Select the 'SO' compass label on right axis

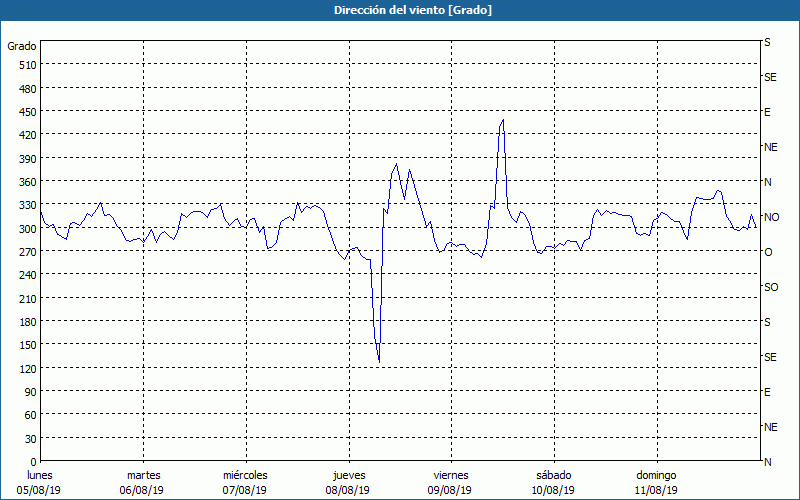tap(771, 287)
